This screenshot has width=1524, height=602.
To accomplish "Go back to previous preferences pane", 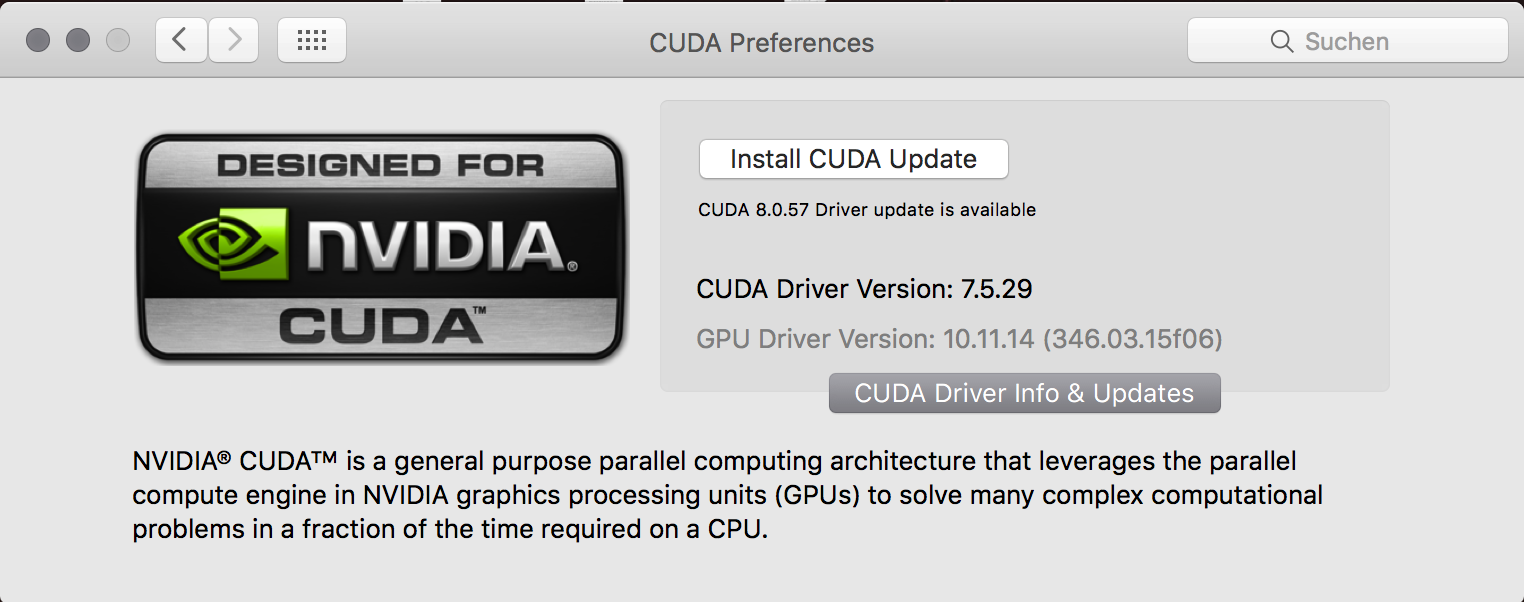I will (181, 41).
